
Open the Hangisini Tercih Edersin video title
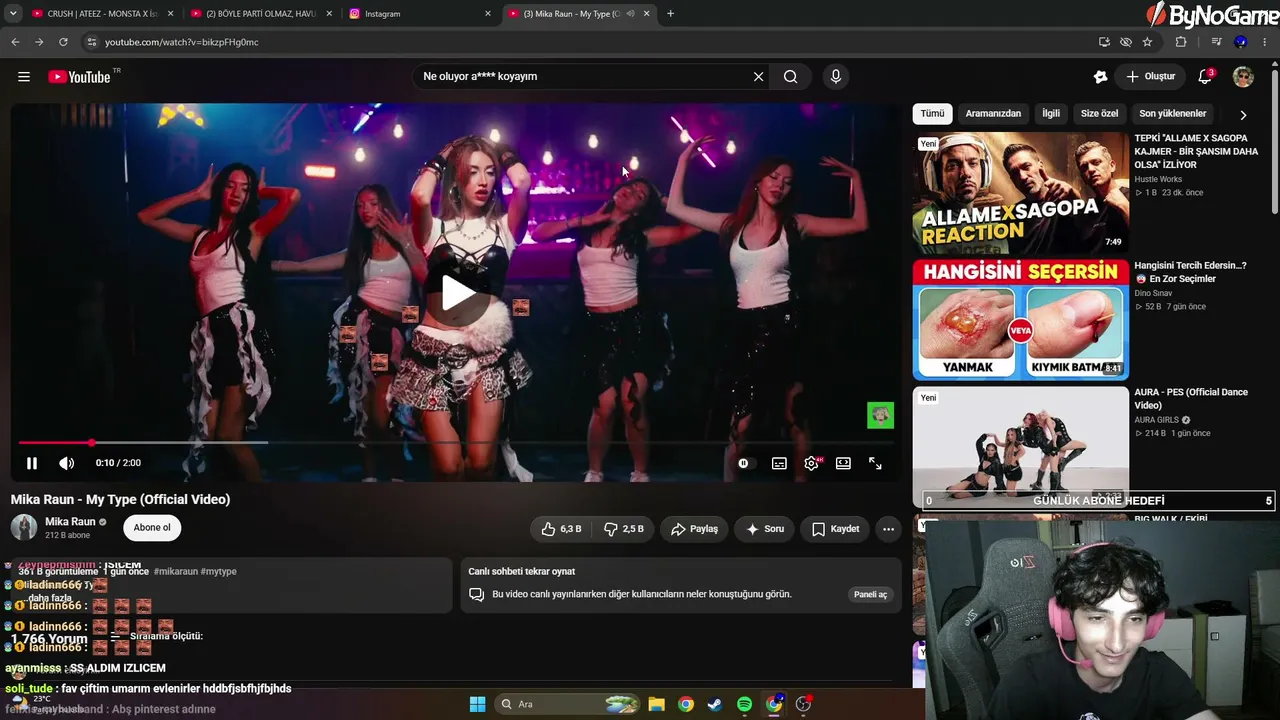click(1190, 272)
